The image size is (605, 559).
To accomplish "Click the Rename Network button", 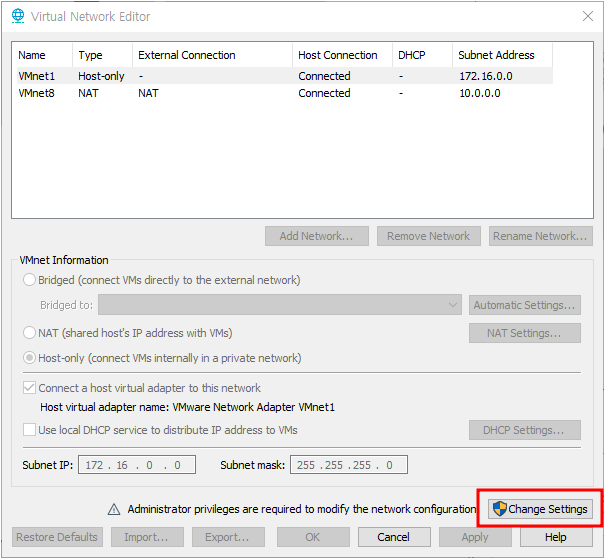I will pyautogui.click(x=541, y=236).
